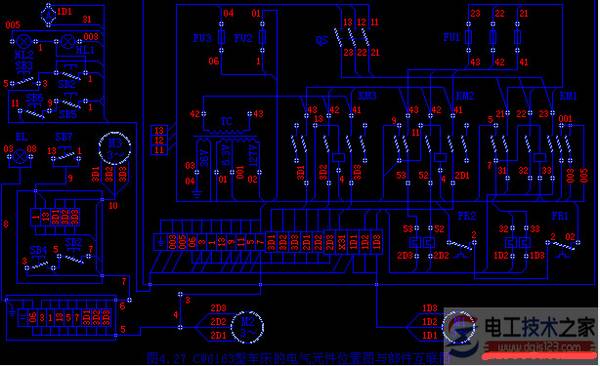Click wire number 10 below motor M3
600x366 pixels.
pyautogui.click(x=113, y=206)
